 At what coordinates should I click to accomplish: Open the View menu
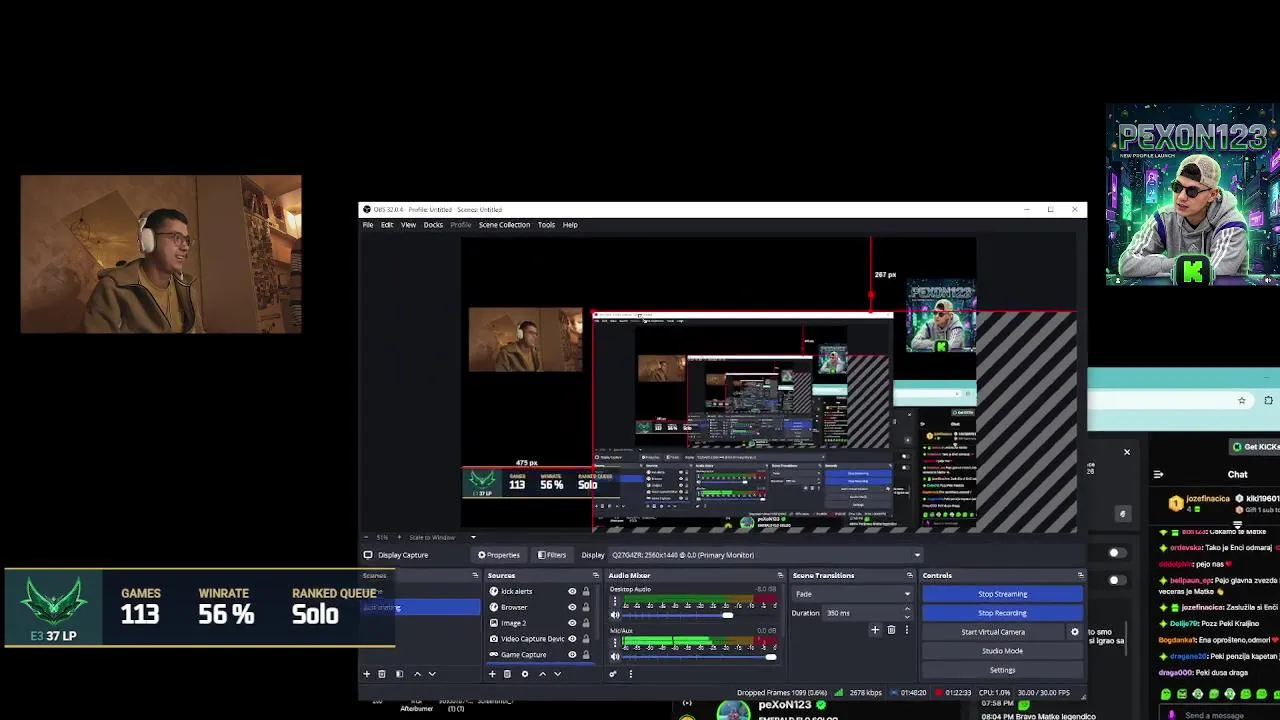(x=408, y=225)
